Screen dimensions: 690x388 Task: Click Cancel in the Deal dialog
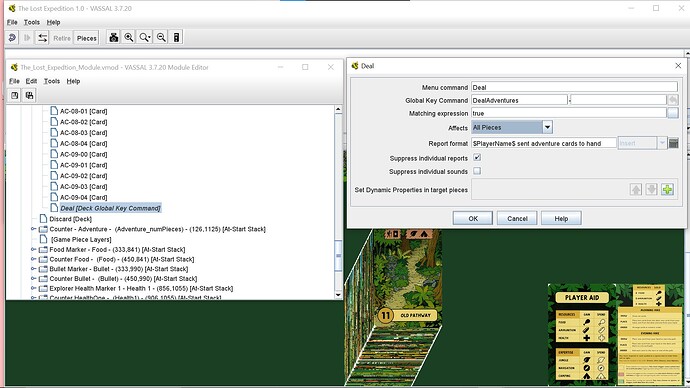[517, 218]
